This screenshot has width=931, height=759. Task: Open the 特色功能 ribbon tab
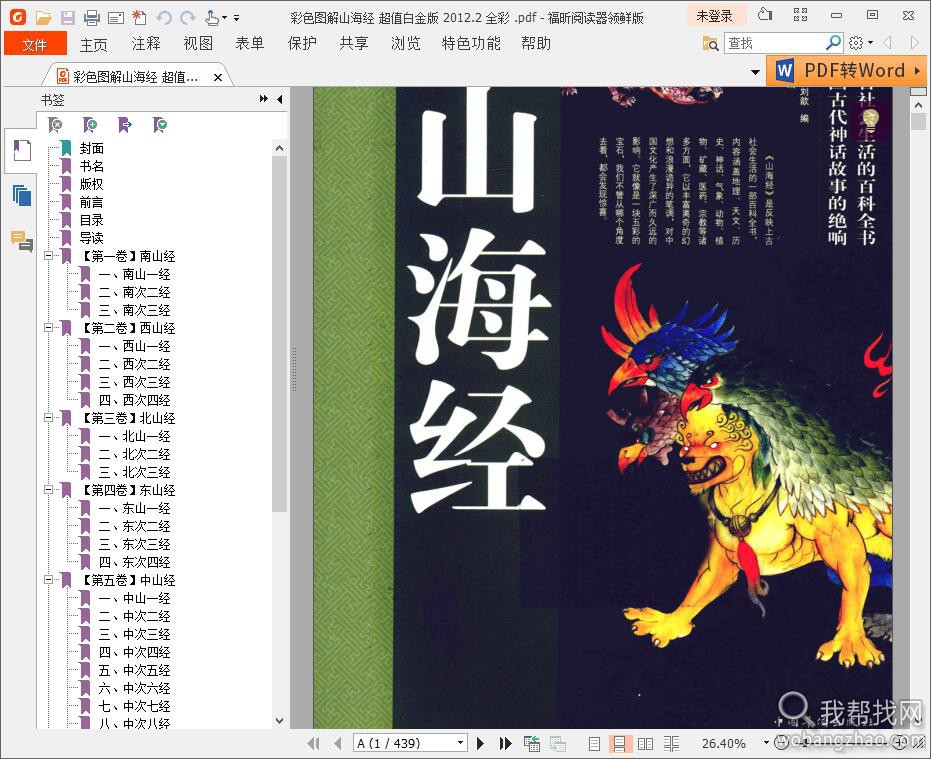point(471,43)
